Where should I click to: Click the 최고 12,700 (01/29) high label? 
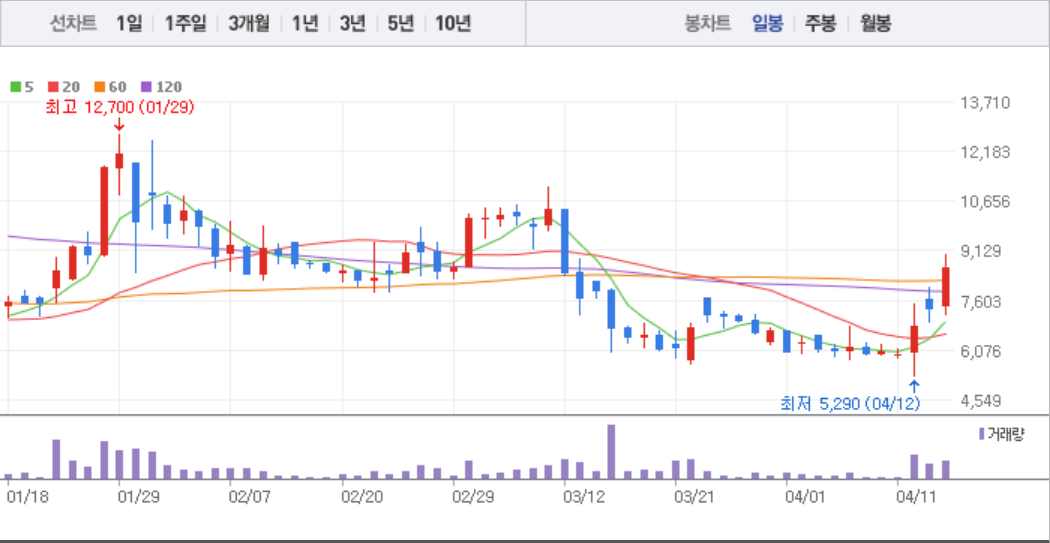pos(120,107)
